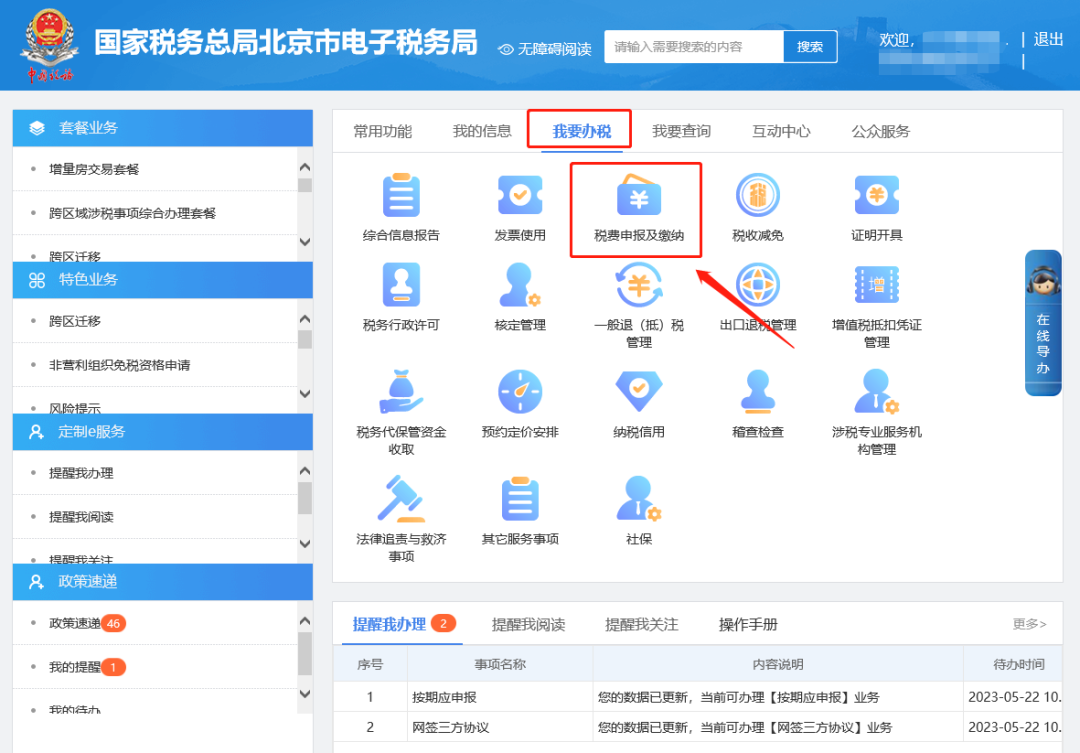Click the 套餐业务 list scrollbar thumb
The height and width of the screenshot is (753, 1080).
click(304, 185)
